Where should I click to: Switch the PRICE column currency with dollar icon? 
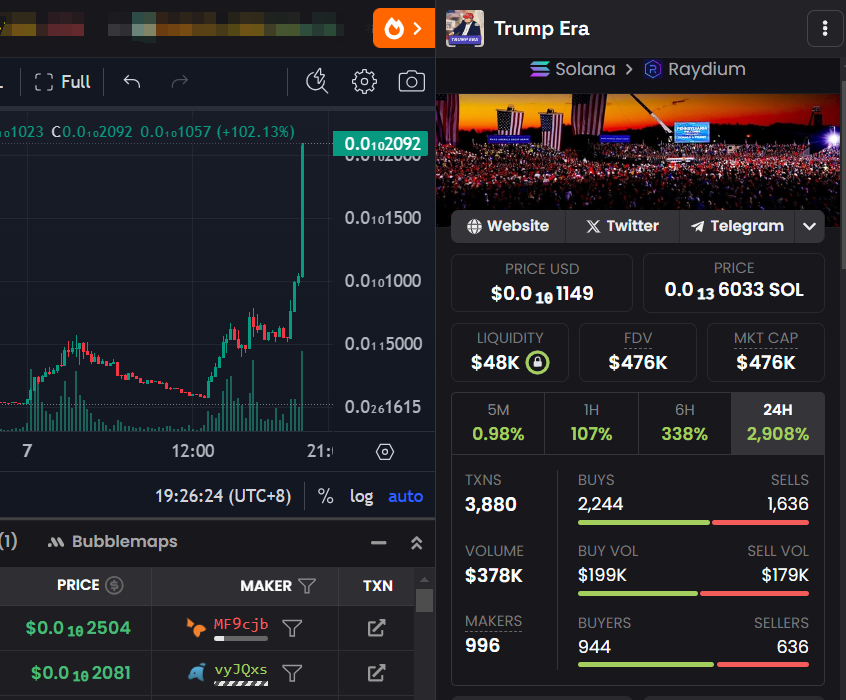pyautogui.click(x=114, y=585)
